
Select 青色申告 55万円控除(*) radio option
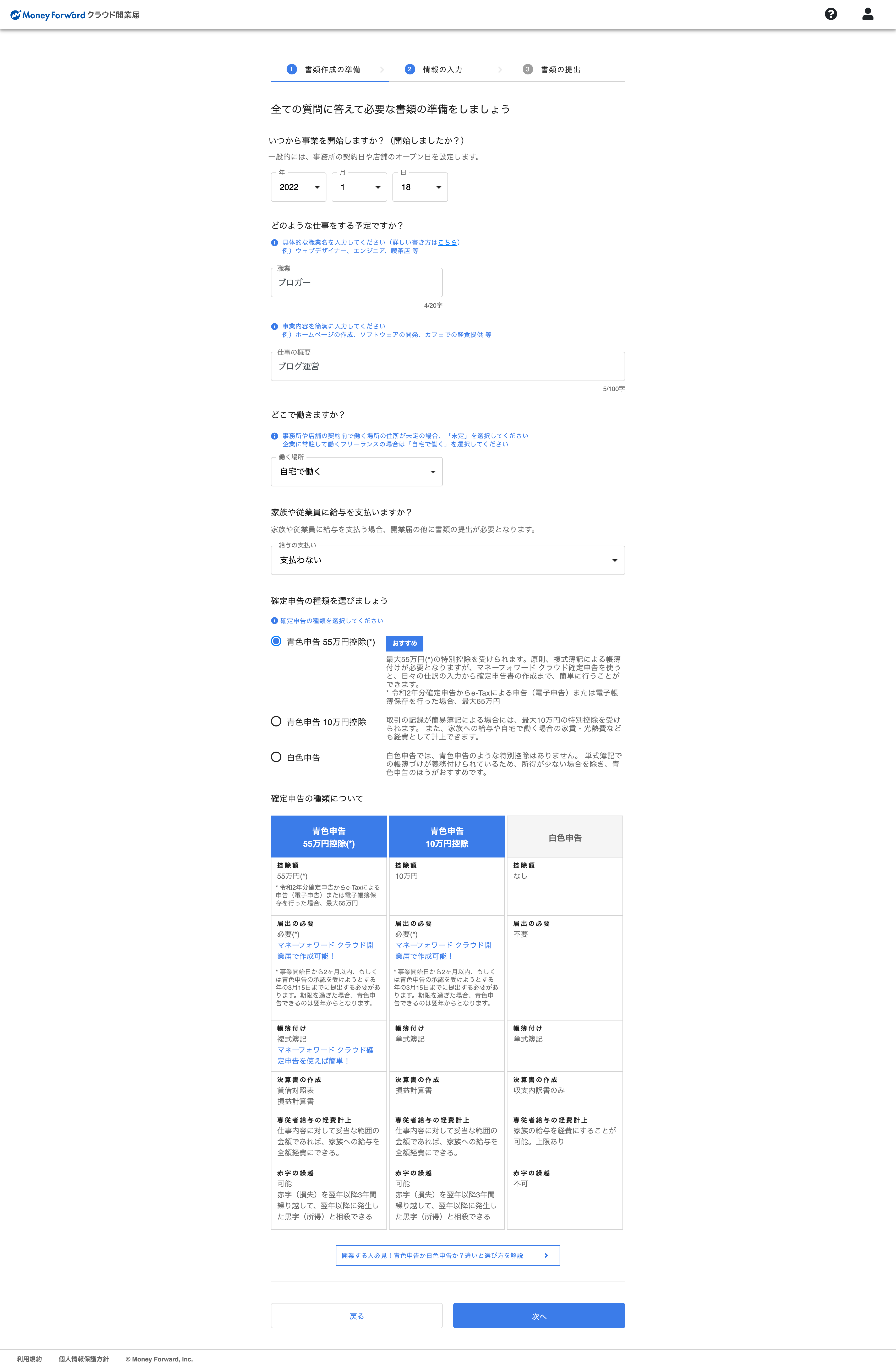(276, 641)
